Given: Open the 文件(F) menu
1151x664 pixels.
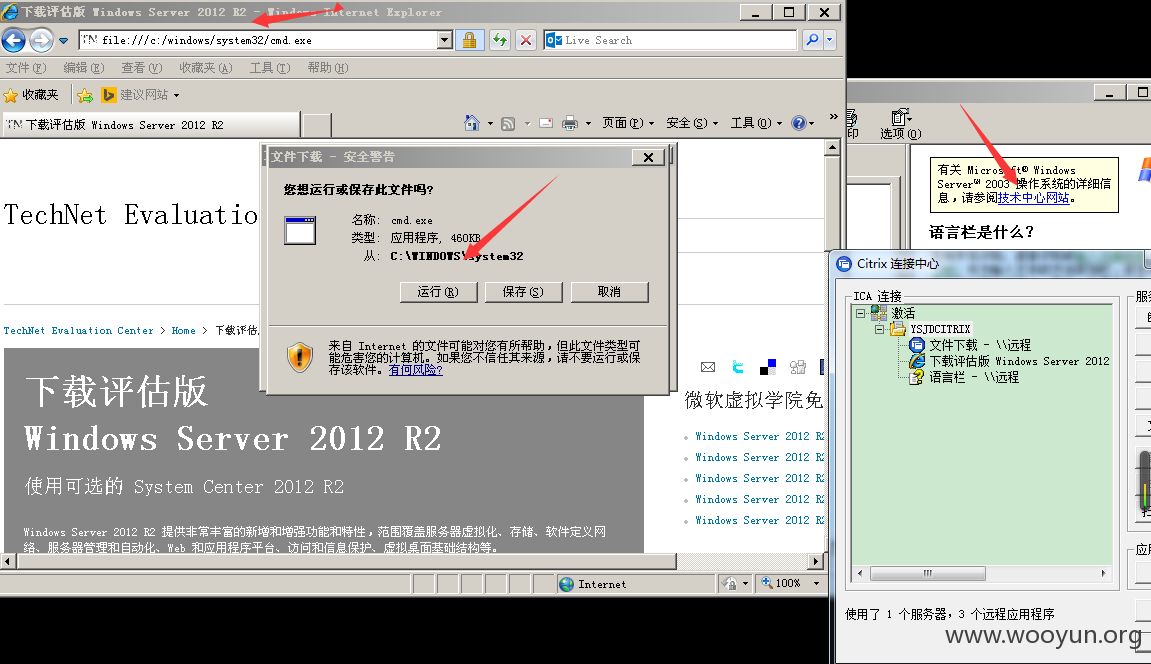Looking at the screenshot, I should pyautogui.click(x=26, y=68).
